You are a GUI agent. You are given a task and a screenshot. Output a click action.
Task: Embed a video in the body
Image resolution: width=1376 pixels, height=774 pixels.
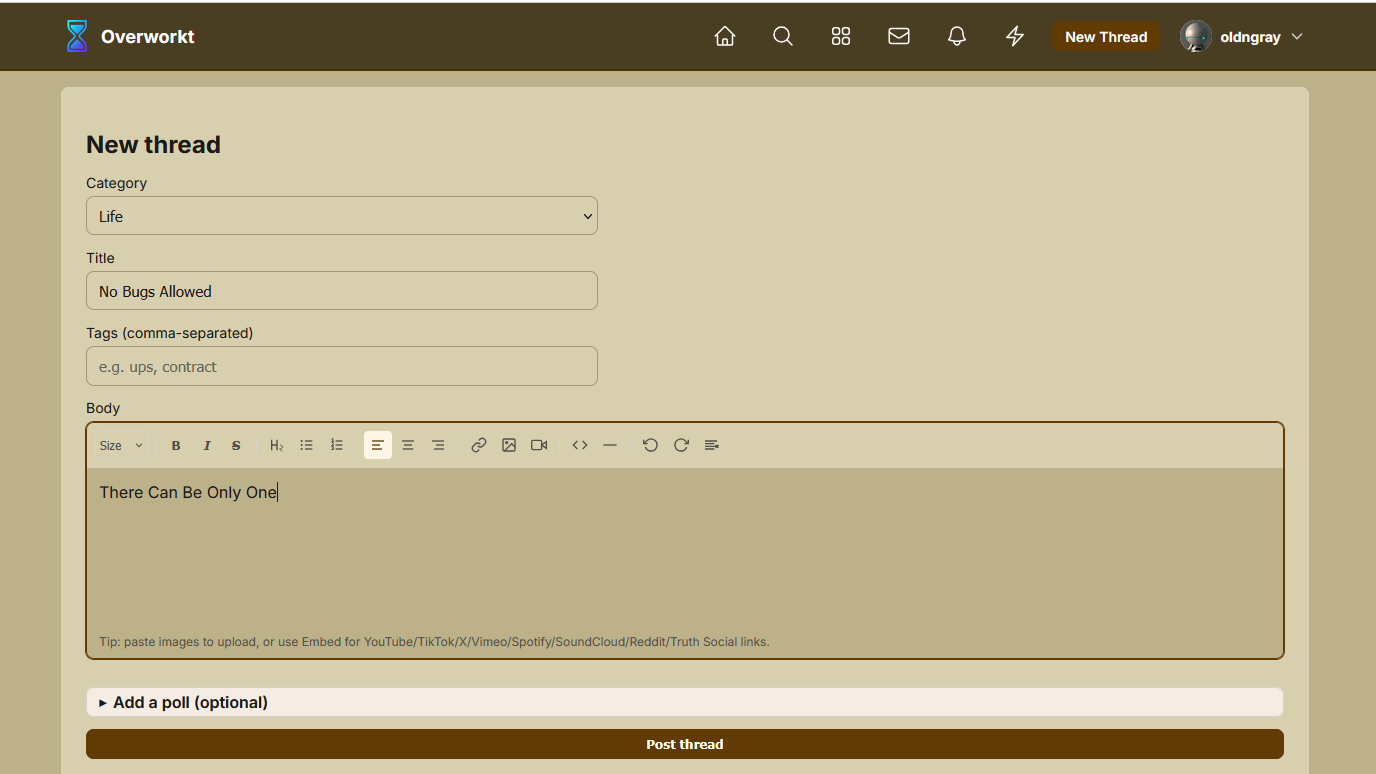539,445
